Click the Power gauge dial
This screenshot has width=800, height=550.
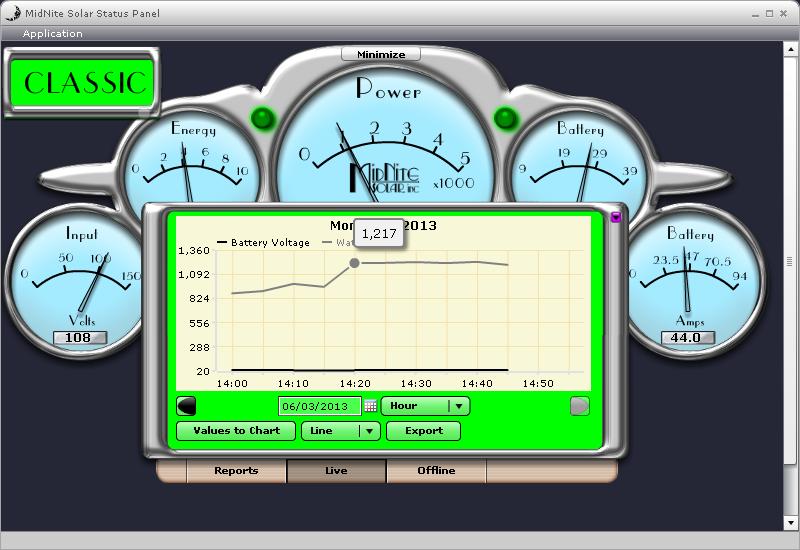tap(386, 137)
